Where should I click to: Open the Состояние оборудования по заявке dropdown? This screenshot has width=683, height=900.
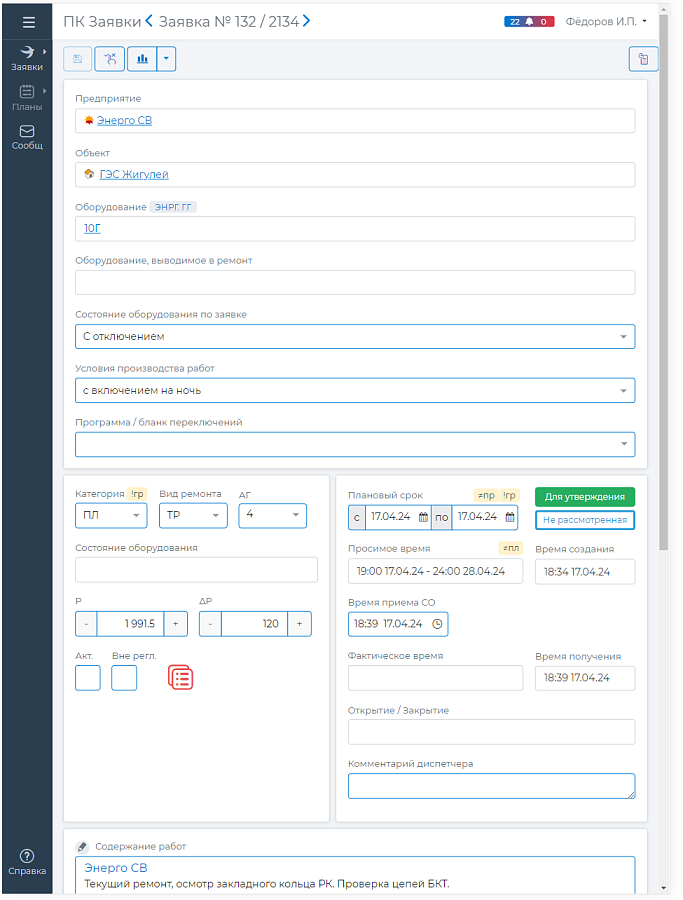point(355,336)
